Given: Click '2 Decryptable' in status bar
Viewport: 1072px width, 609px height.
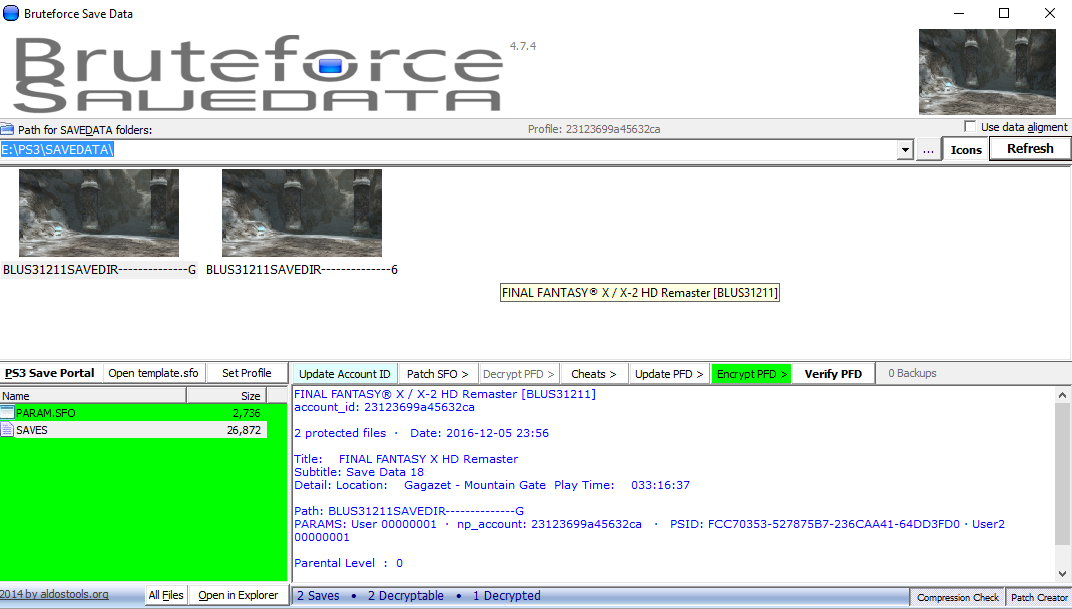Looking at the screenshot, I should 405,596.
